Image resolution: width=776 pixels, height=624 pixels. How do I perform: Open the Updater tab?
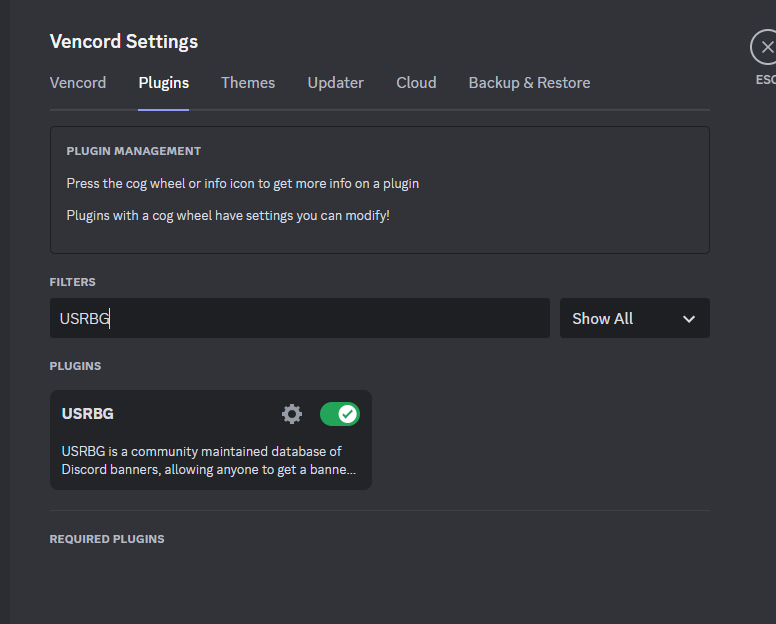click(336, 83)
